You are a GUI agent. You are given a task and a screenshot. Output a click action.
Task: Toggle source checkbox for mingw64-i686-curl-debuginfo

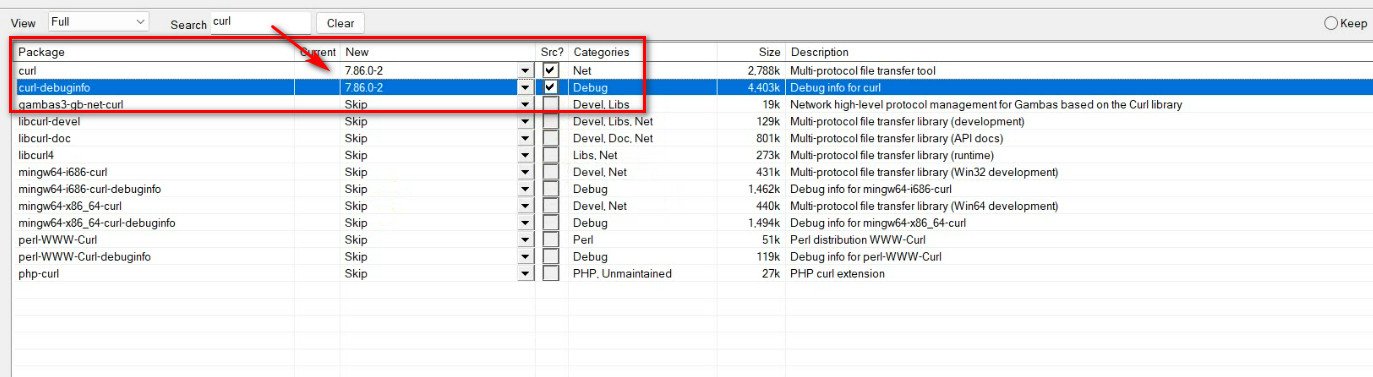551,190
